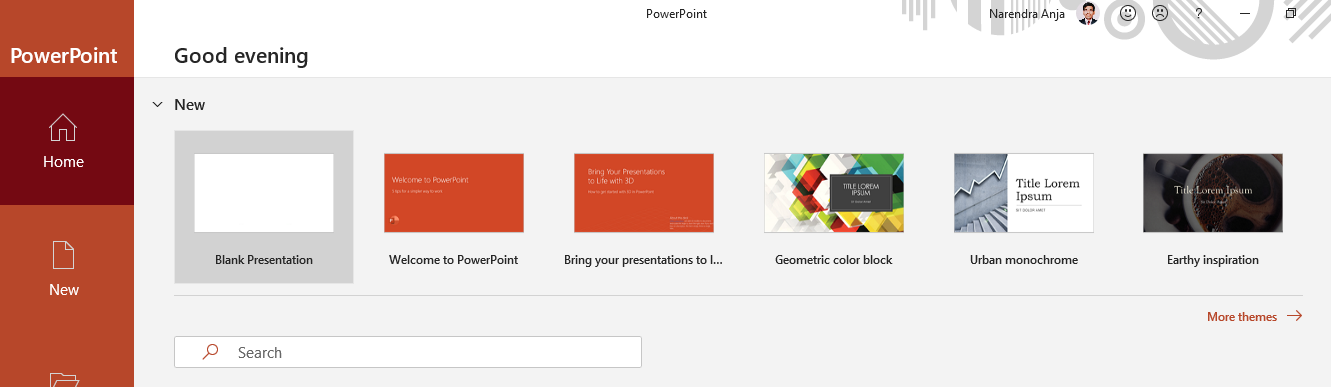Image resolution: width=1331 pixels, height=387 pixels.
Task: Click the Geometric color block label
Action: pos(834,260)
